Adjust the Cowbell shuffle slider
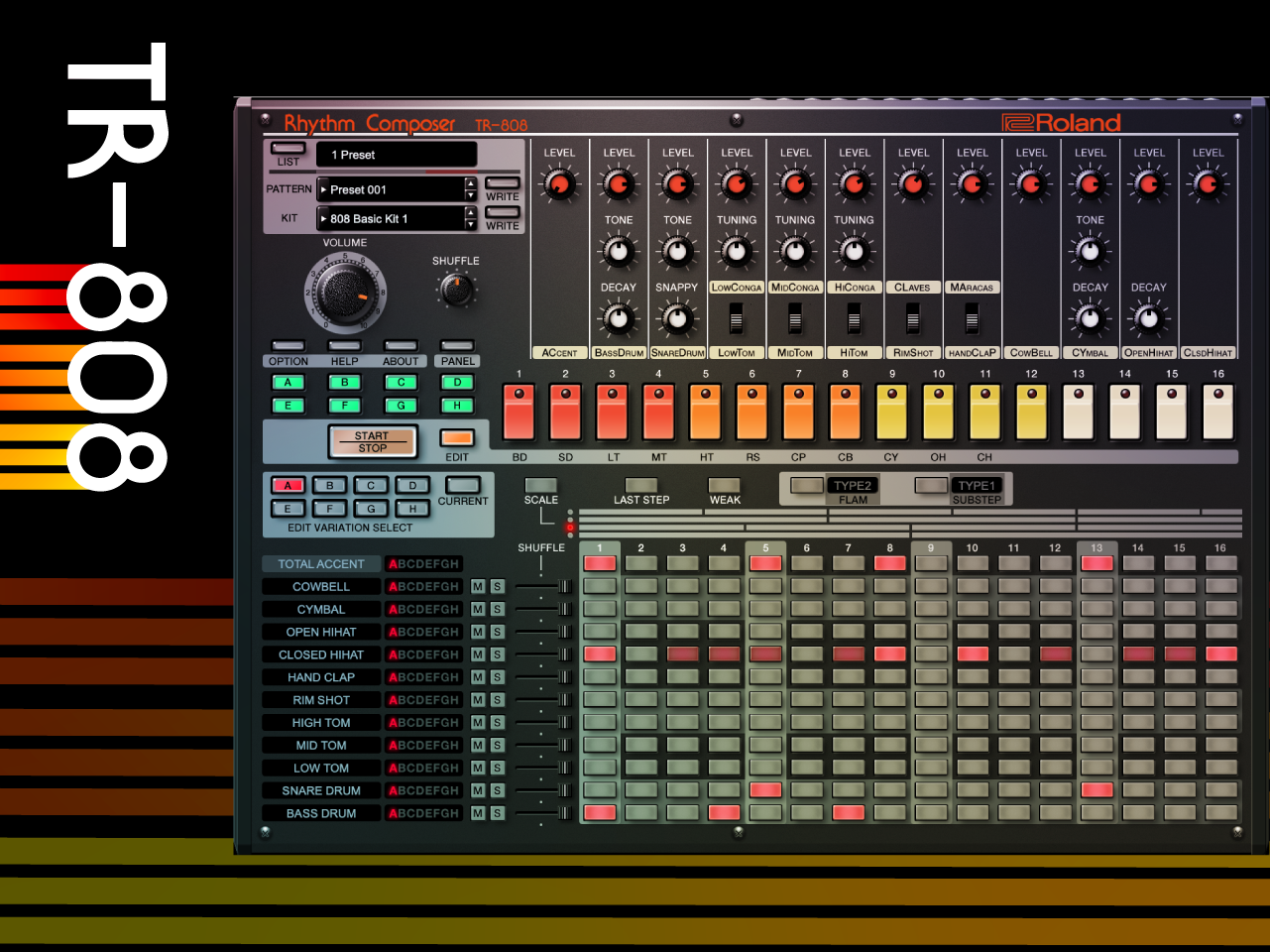The height and width of the screenshot is (952, 1270). tap(566, 587)
